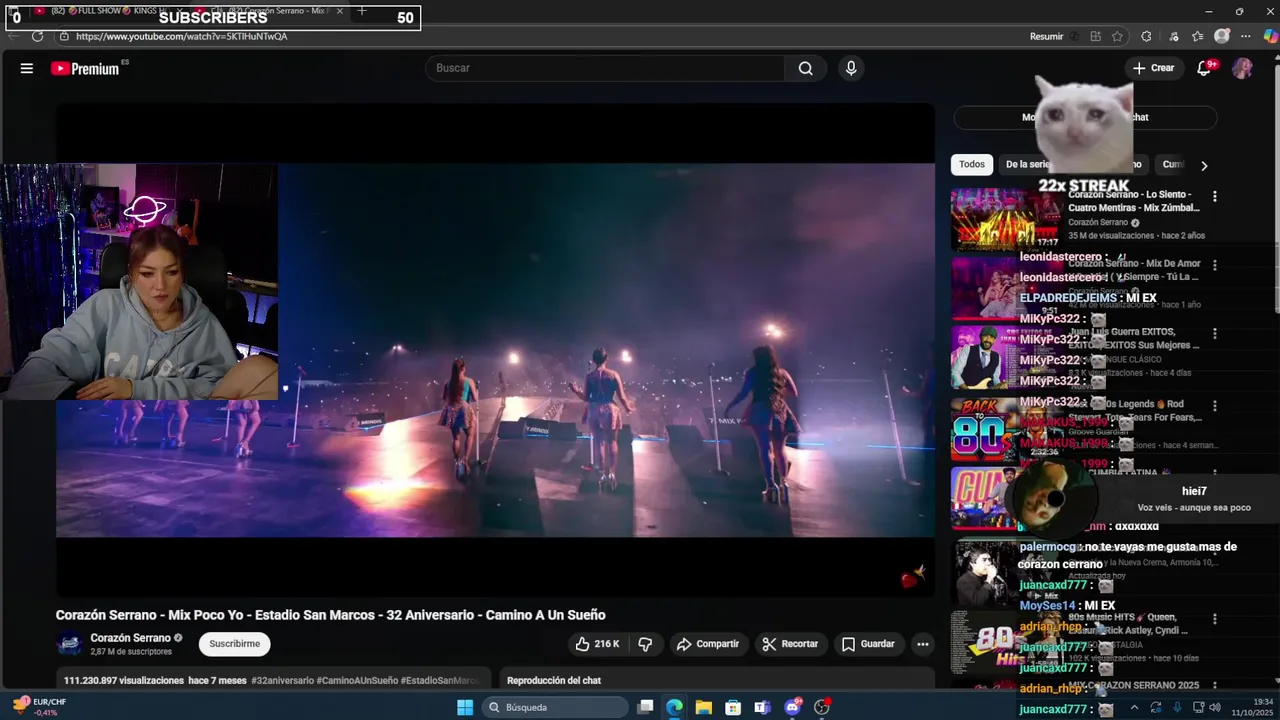Open the Crear upload menu
1280x720 pixels.
point(1153,68)
